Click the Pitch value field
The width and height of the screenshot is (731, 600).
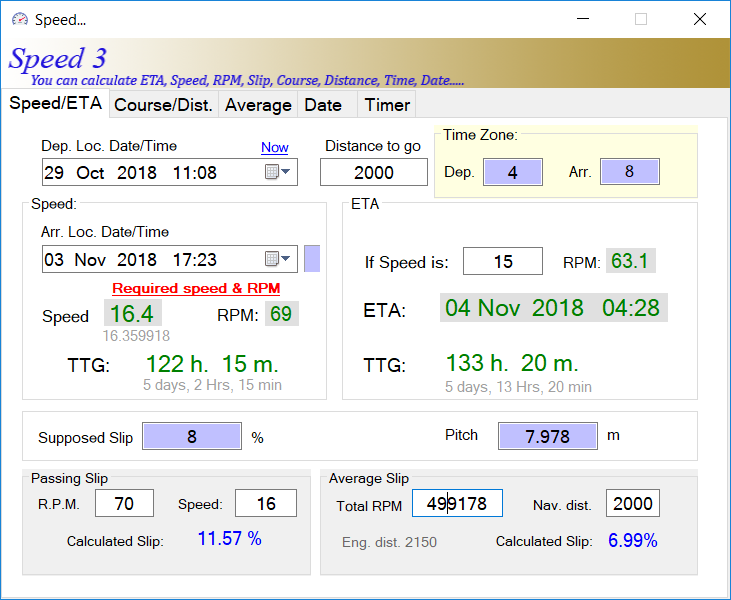(547, 437)
